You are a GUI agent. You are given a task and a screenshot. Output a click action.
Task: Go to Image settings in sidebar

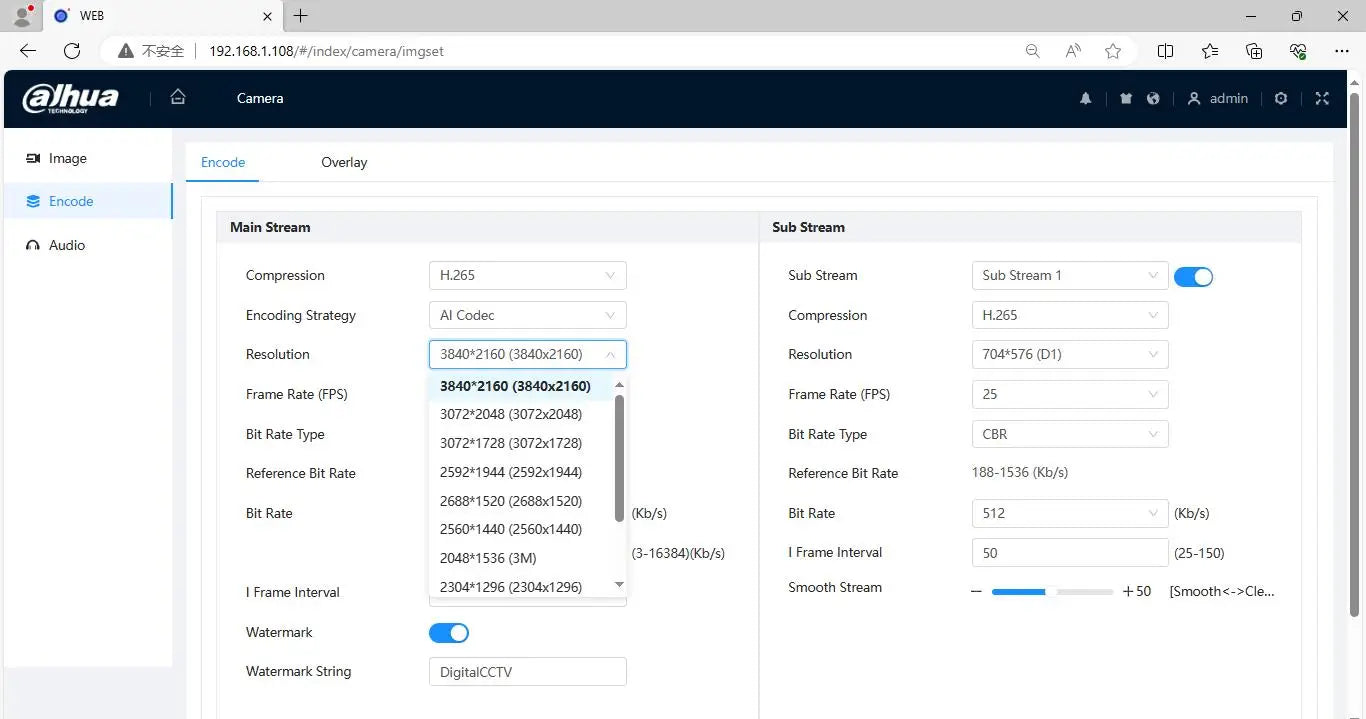point(67,158)
